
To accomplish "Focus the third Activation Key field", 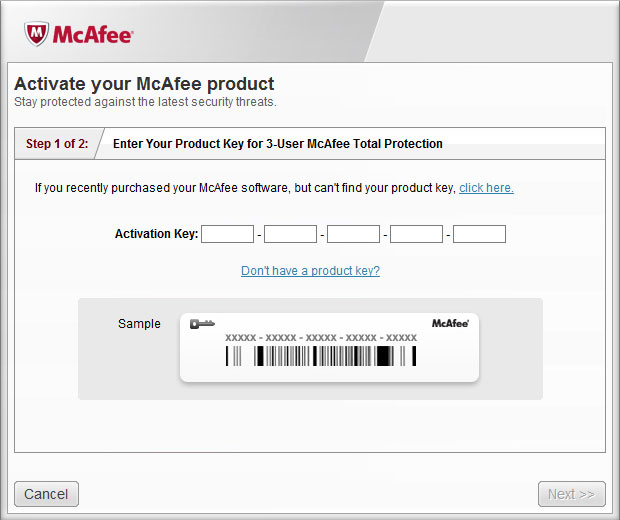I will tap(353, 234).
